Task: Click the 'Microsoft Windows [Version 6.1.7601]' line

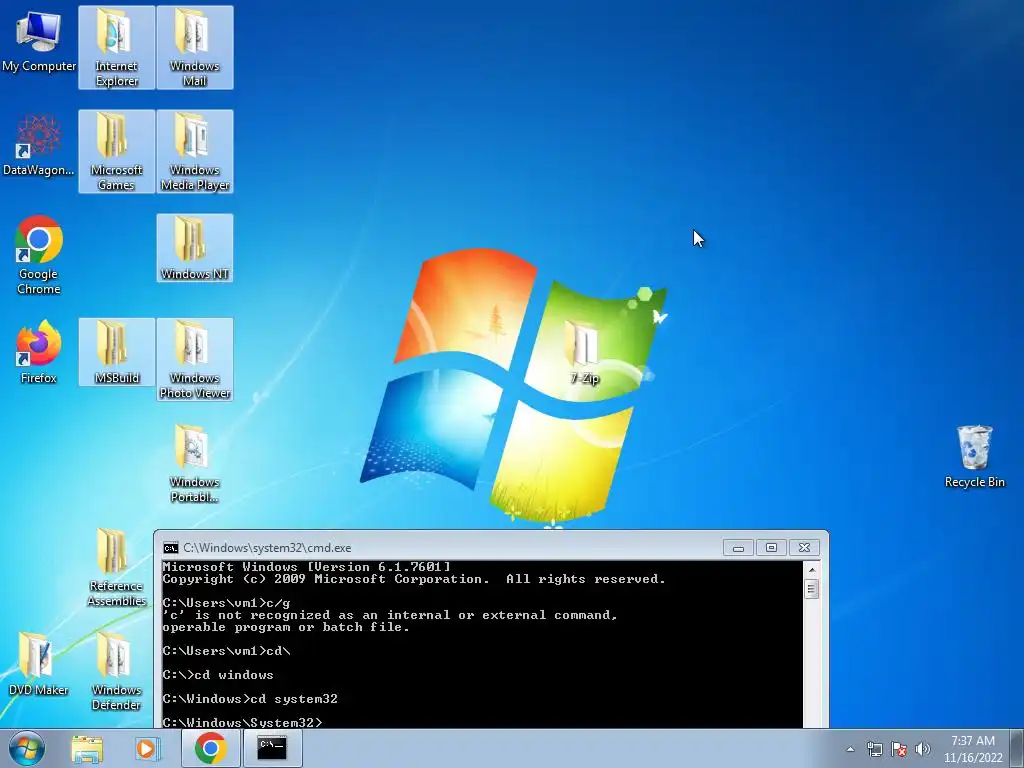Action: 306,567
